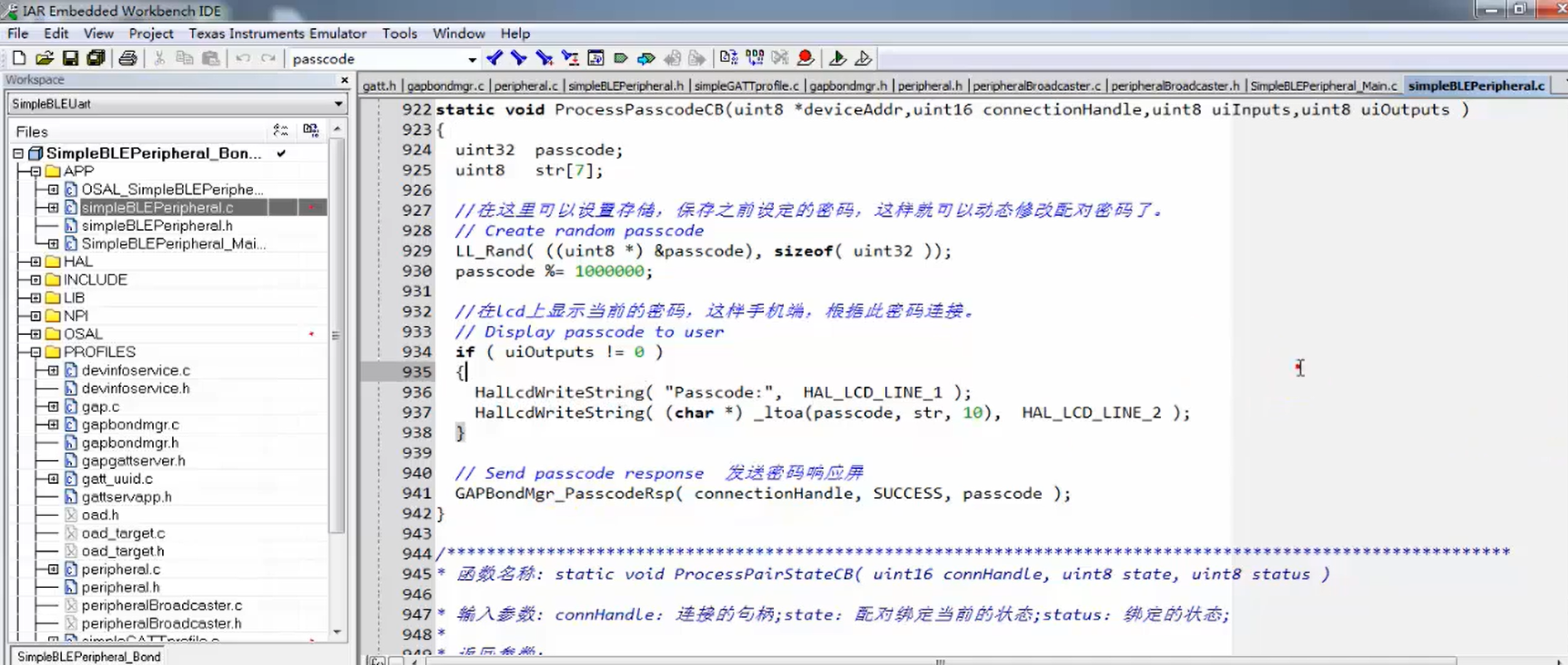Click the Download and Debug icon
This screenshot has width=1568, height=665.
click(837, 58)
